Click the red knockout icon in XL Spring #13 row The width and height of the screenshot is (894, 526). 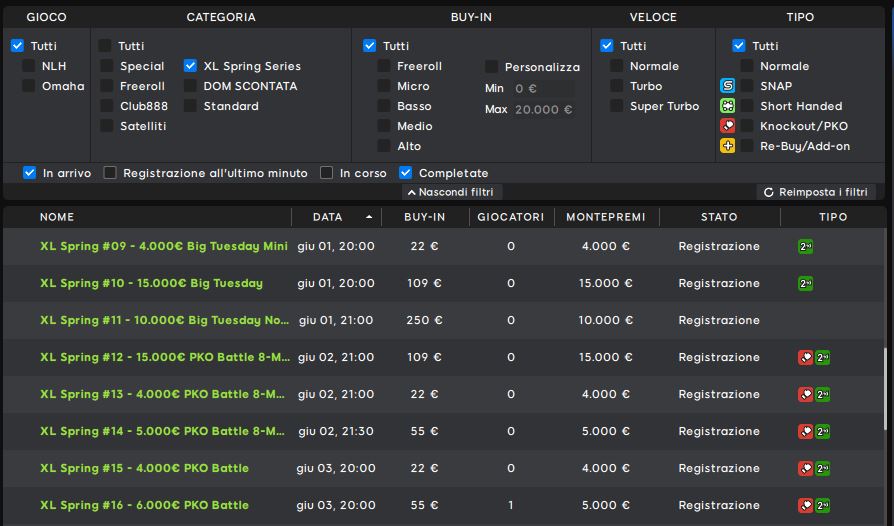[806, 394]
